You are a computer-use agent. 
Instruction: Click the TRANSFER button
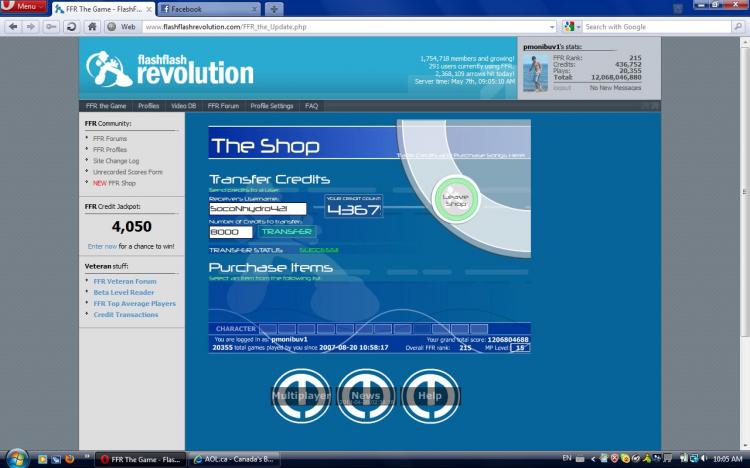click(x=287, y=232)
